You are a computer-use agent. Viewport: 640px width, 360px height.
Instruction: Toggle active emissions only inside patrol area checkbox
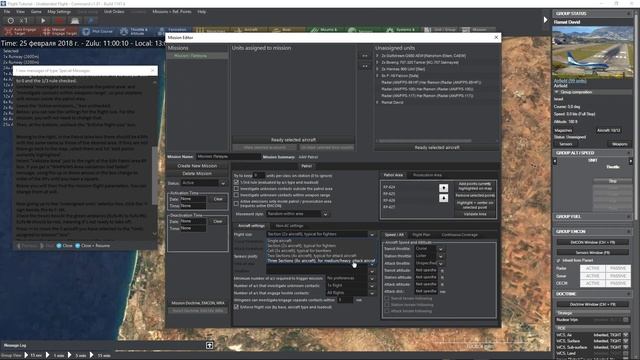(236, 203)
